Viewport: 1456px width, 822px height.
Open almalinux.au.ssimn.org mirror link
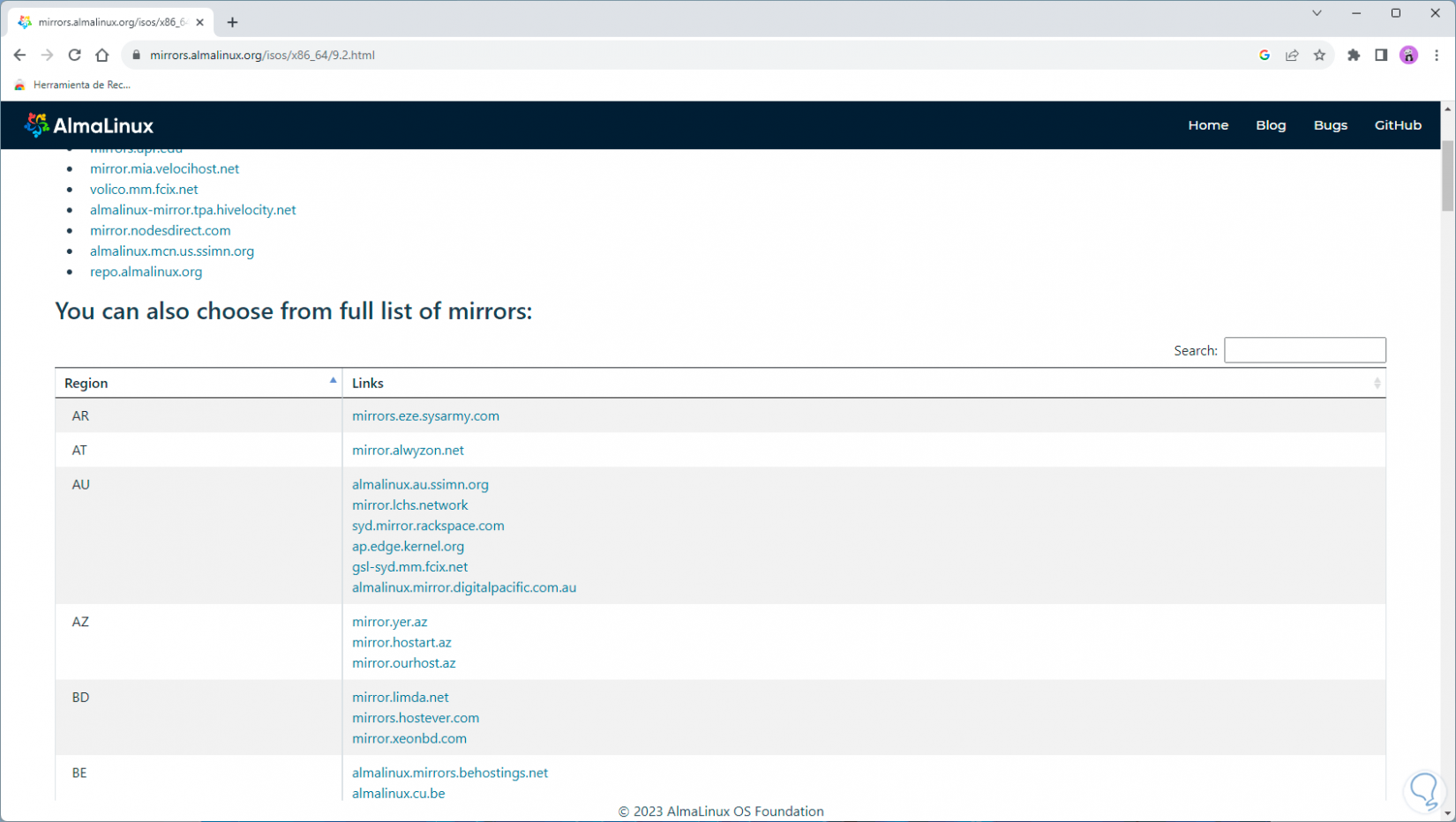tap(420, 484)
